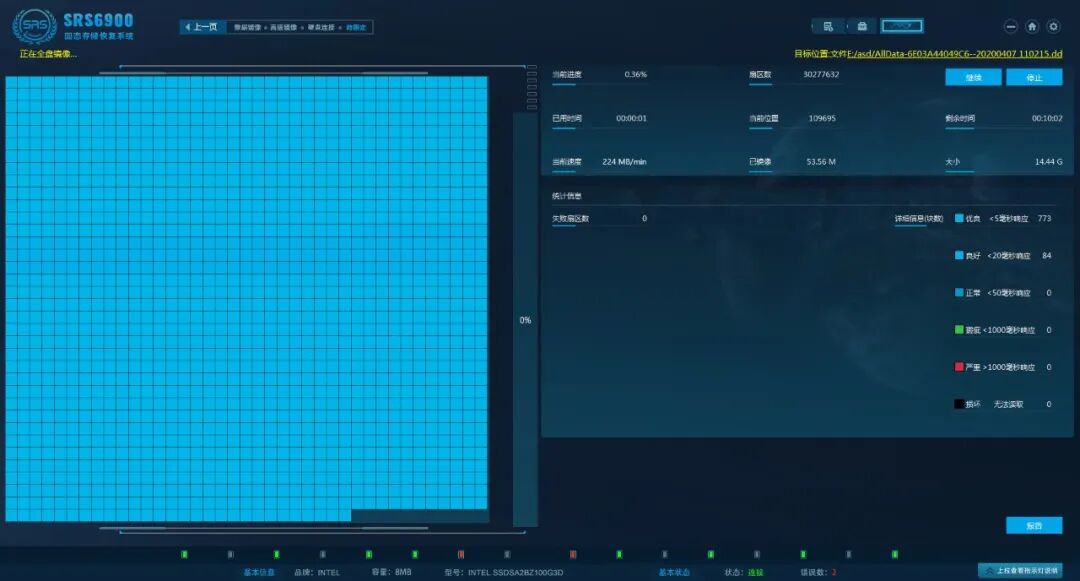Click the 正常 blue color swatch

[x=959, y=293]
